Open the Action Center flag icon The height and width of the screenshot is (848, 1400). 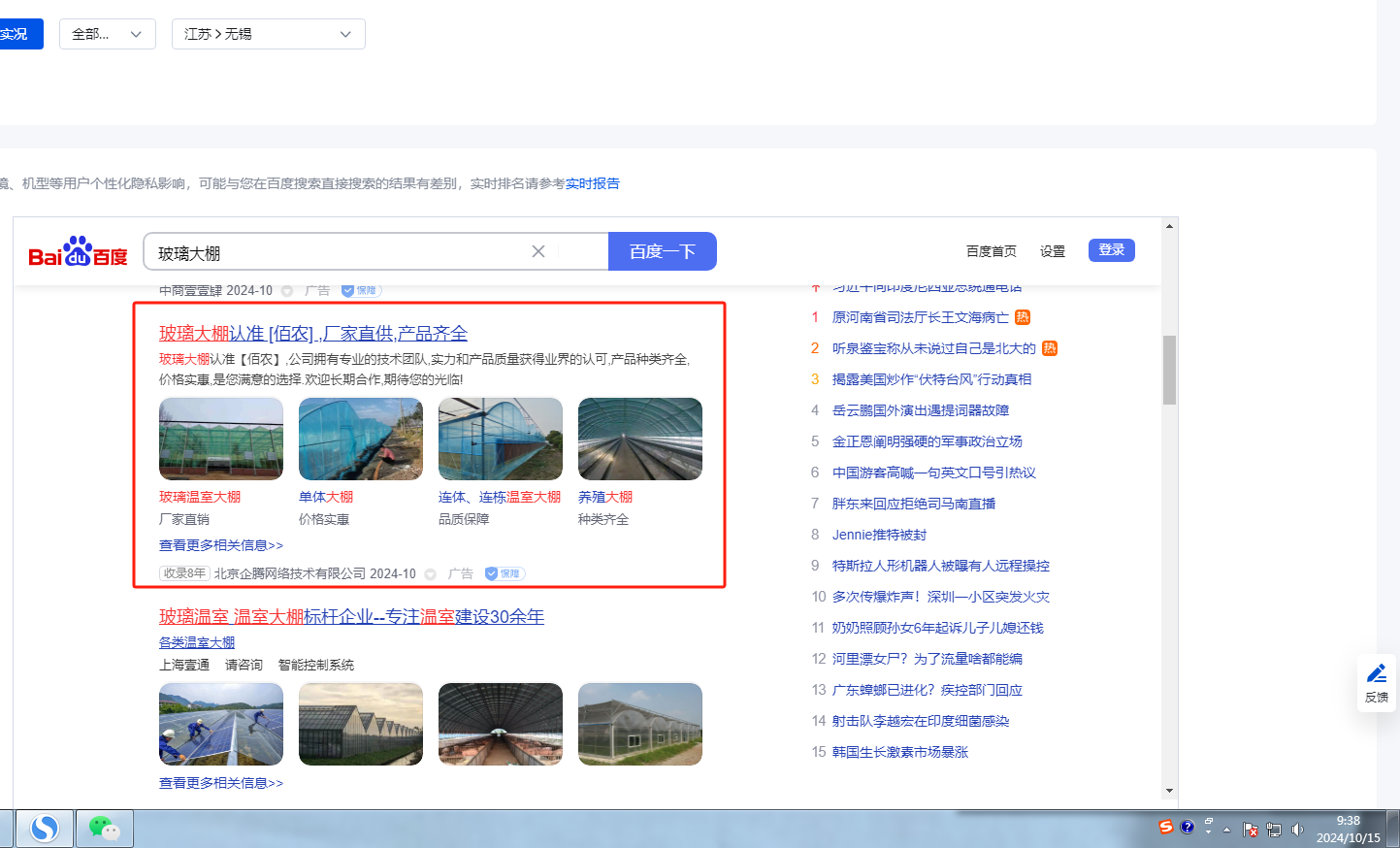pyautogui.click(x=1250, y=830)
